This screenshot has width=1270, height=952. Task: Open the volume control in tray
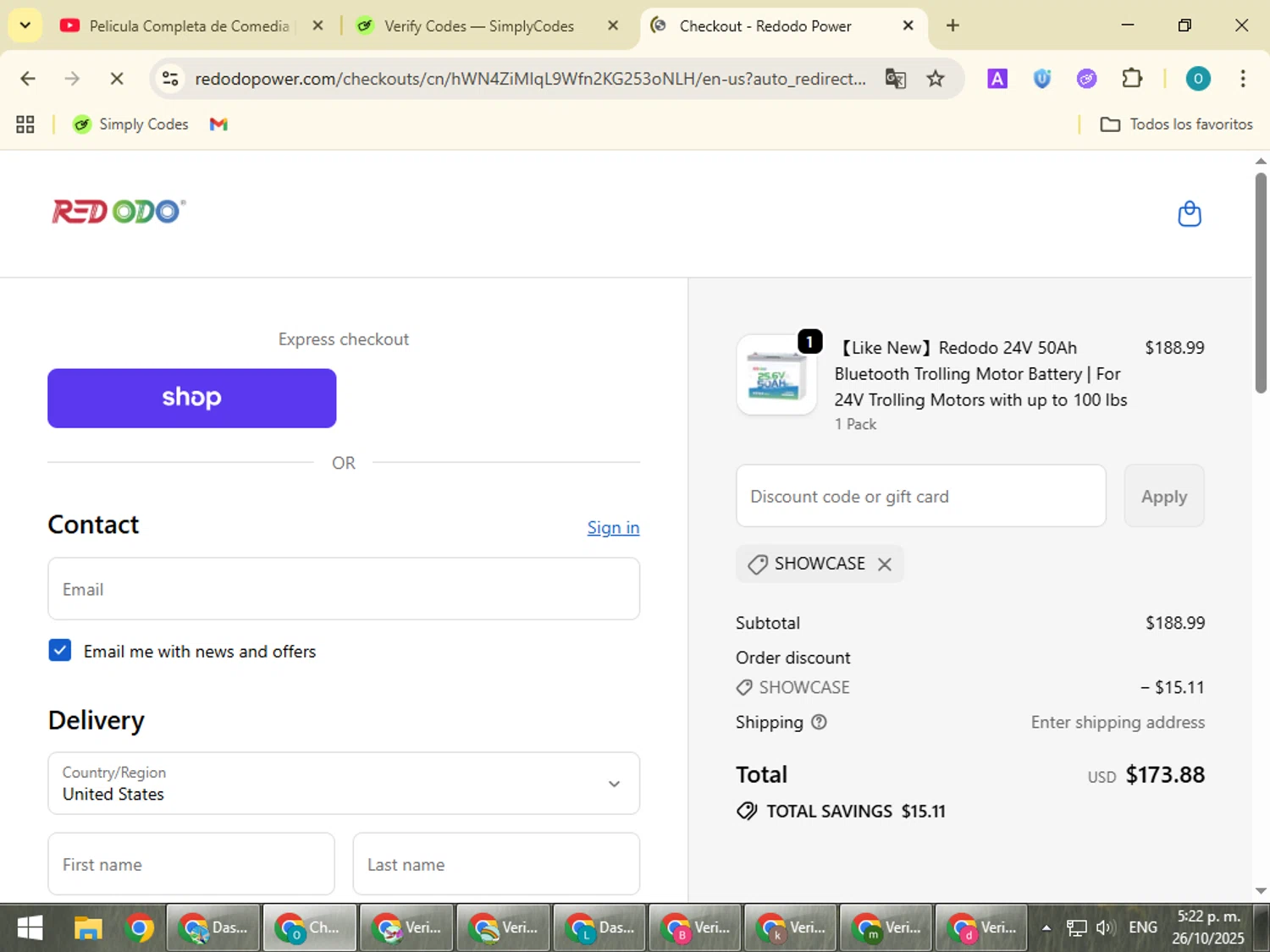click(1104, 928)
